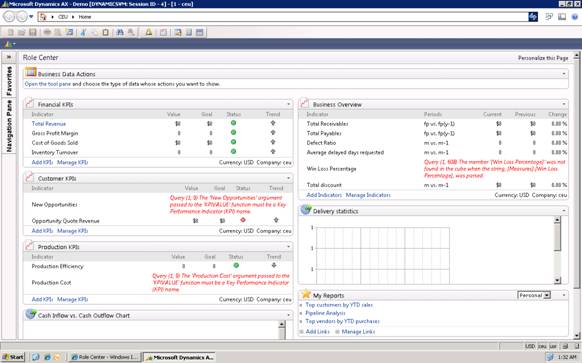Image resolution: width=582 pixels, height=363 pixels.
Task: Open Cash Inflow vs. Cash Outflow menu arrow
Action: [288, 315]
